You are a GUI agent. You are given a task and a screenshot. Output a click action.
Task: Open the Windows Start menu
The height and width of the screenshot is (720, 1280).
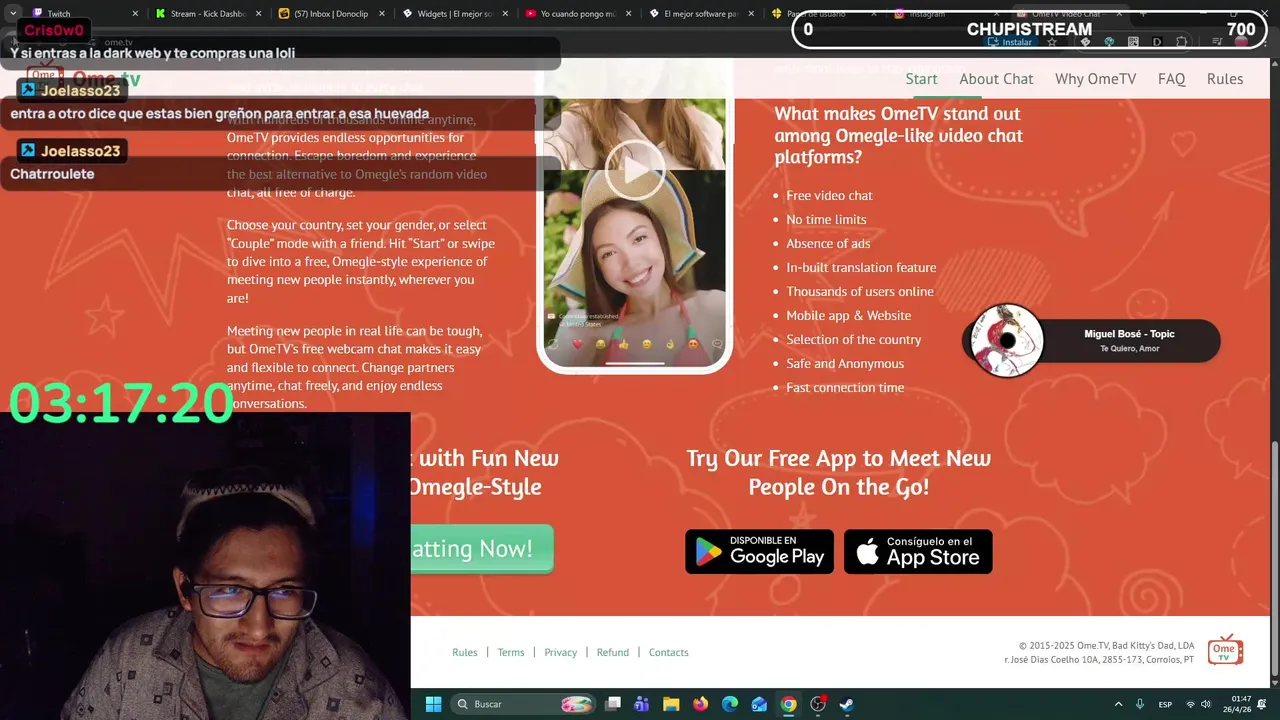[433, 704]
